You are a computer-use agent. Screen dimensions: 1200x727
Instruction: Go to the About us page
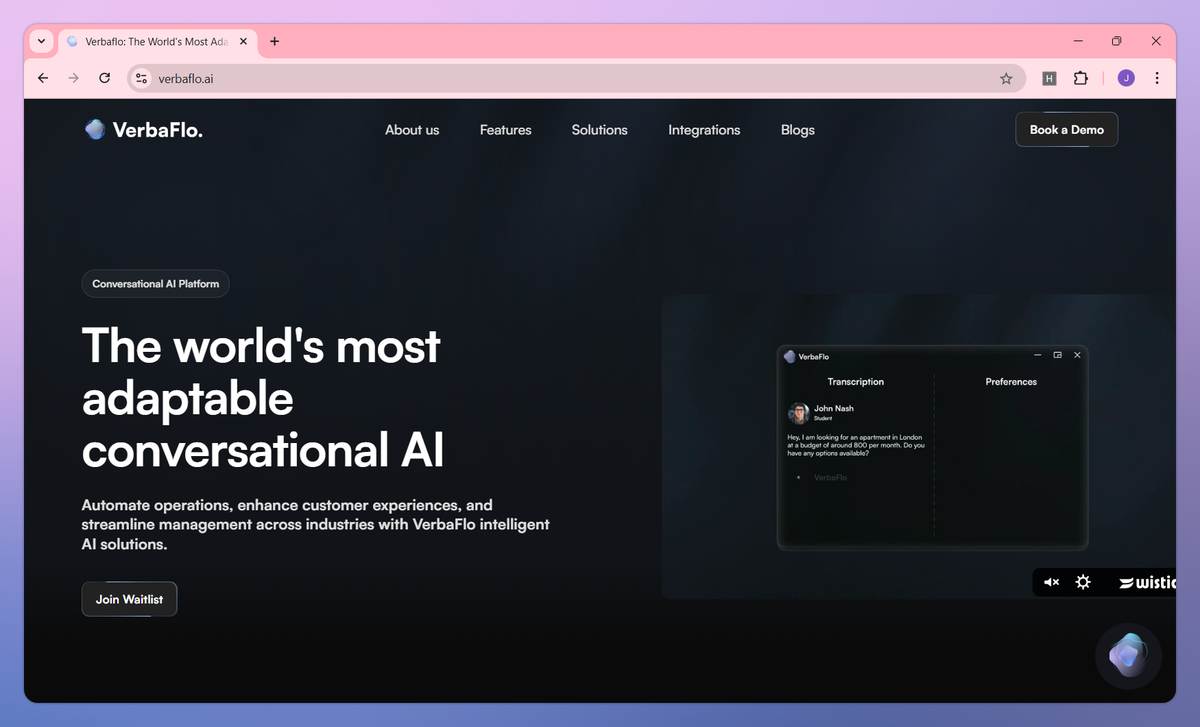(x=412, y=130)
